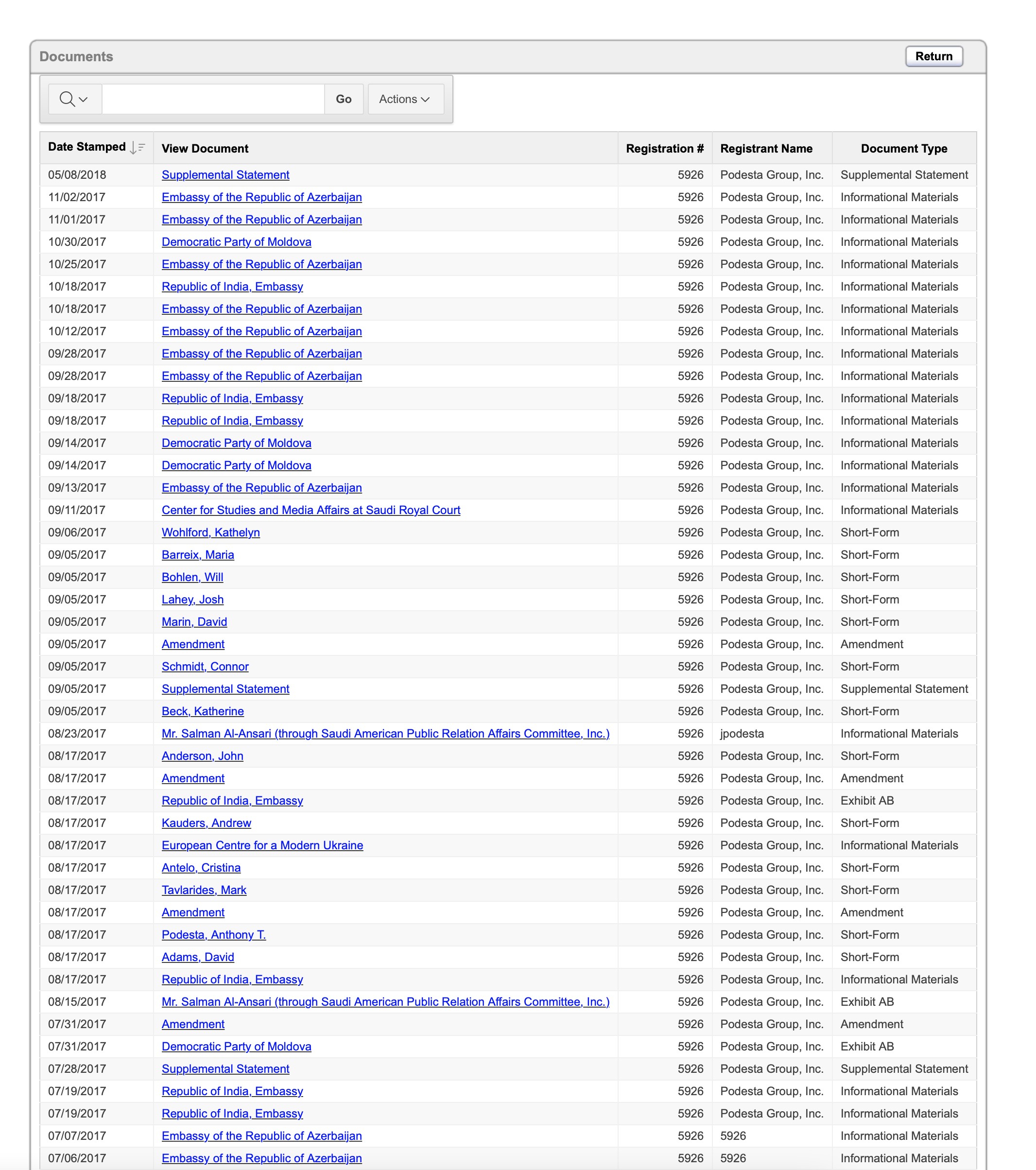Image resolution: width=1036 pixels, height=1170 pixels.
Task: Click the Go search button
Action: [x=344, y=99]
